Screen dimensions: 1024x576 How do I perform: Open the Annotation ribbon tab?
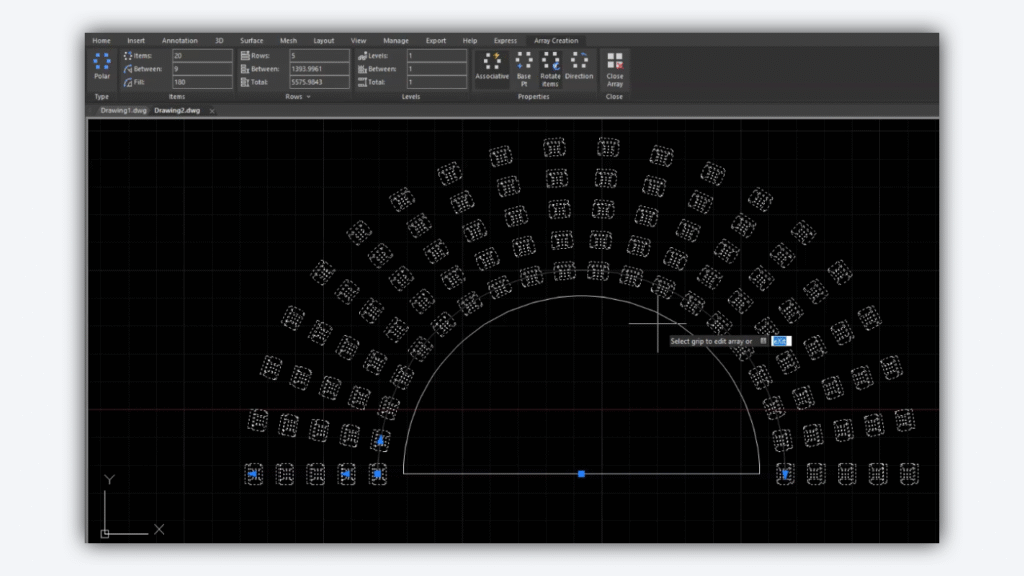tap(180, 40)
